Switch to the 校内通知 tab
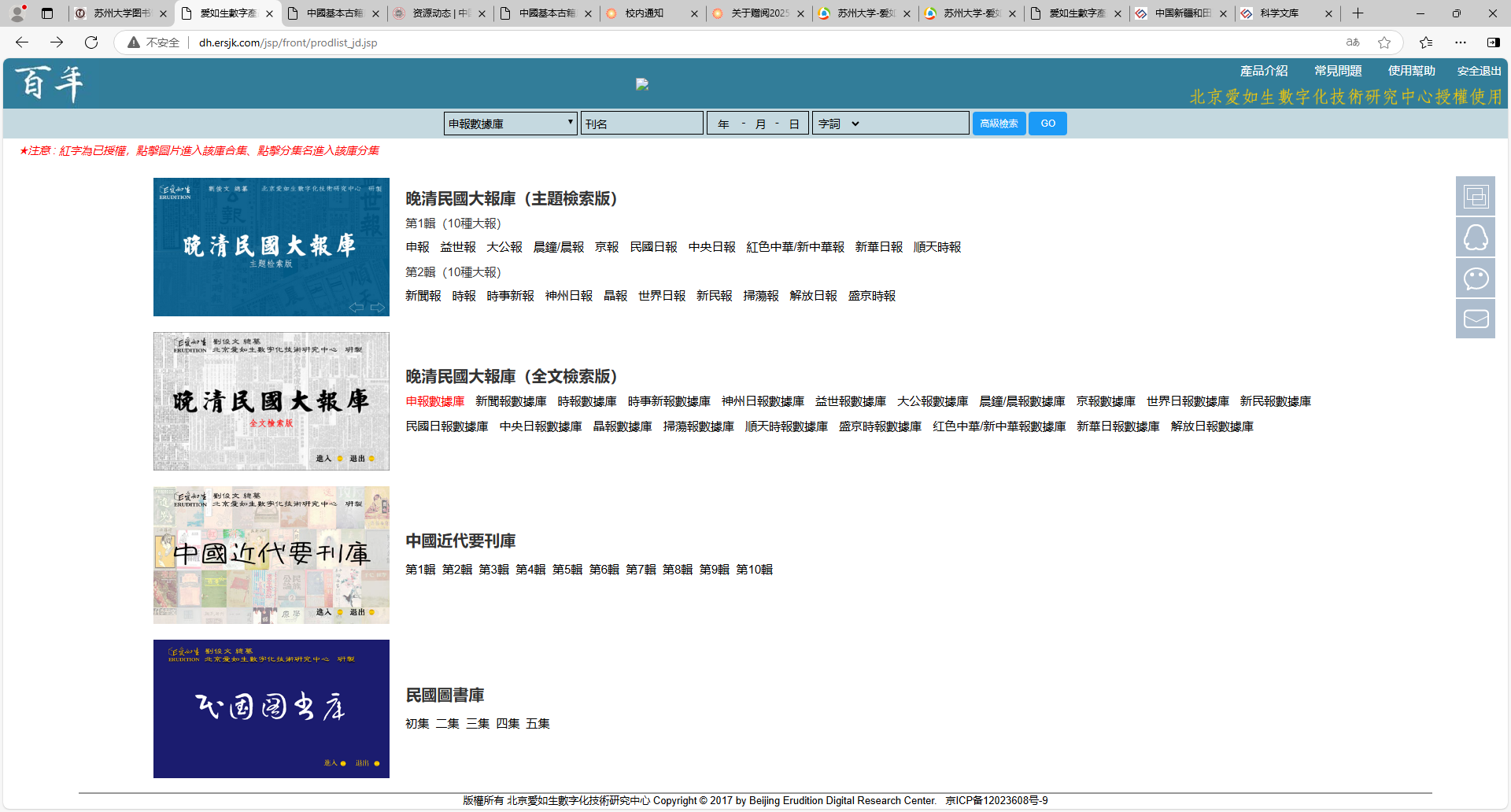This screenshot has width=1511, height=812. pyautogui.click(x=653, y=13)
